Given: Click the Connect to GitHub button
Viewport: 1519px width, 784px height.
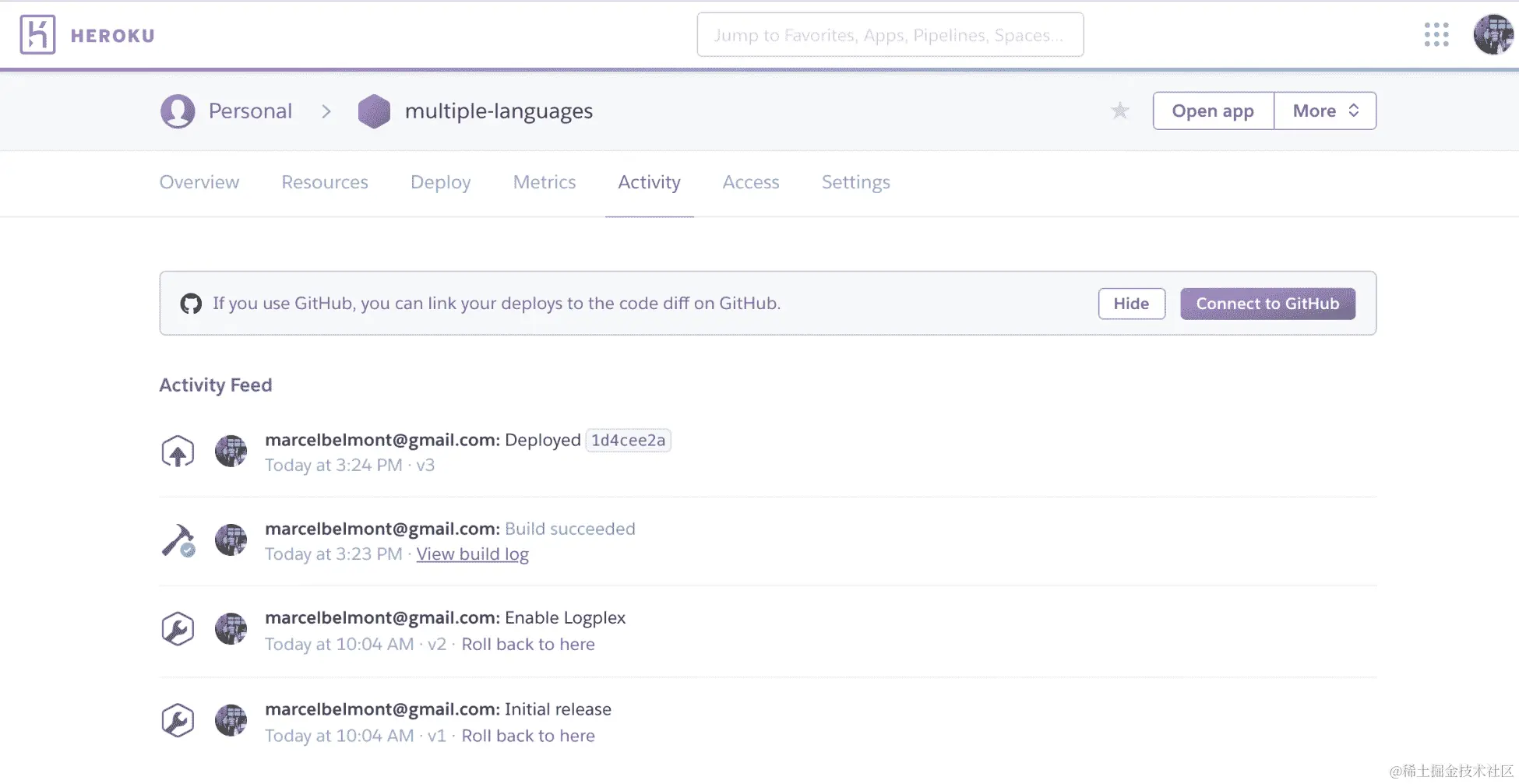Looking at the screenshot, I should pyautogui.click(x=1268, y=304).
